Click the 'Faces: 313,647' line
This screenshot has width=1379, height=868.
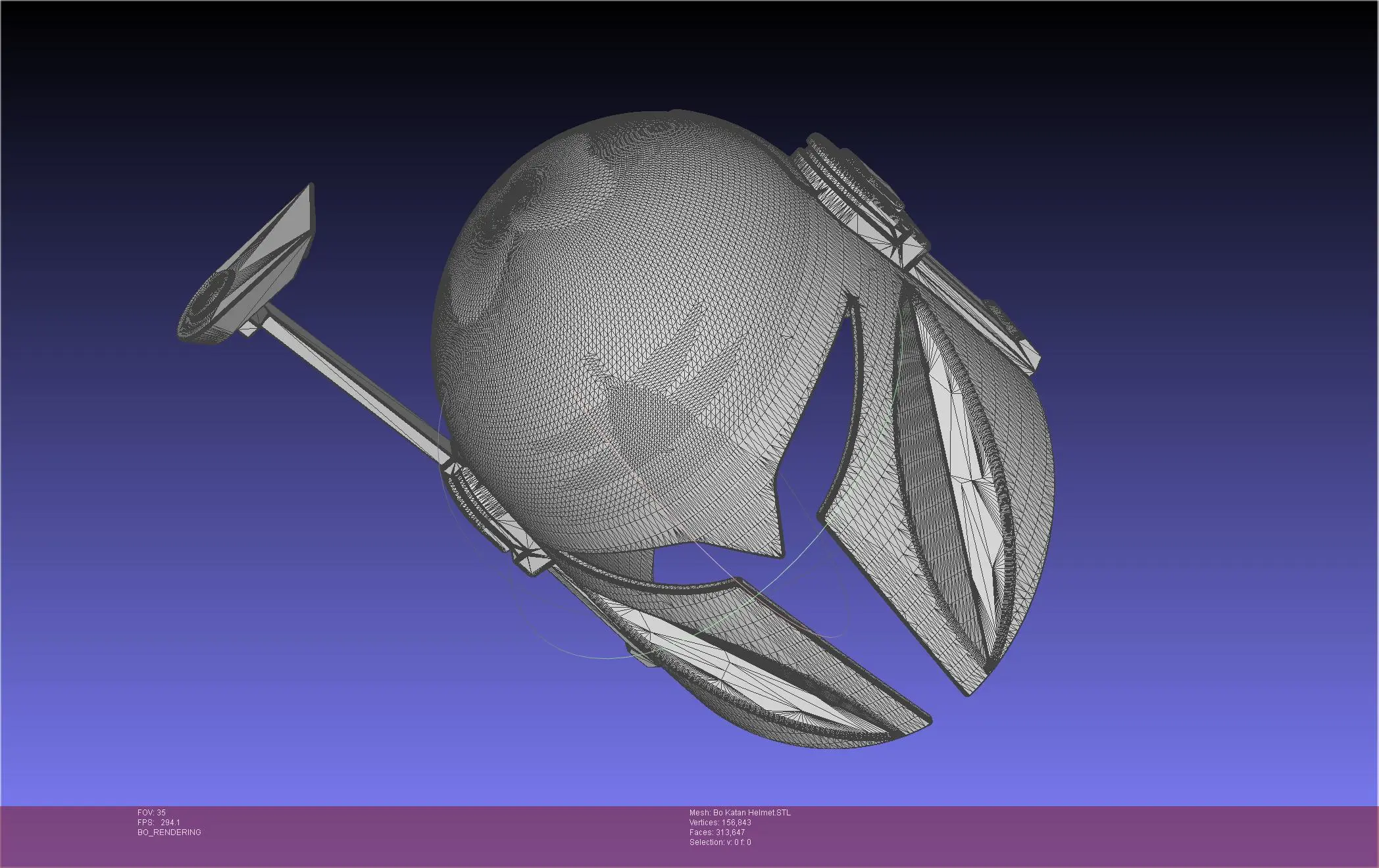coord(716,832)
